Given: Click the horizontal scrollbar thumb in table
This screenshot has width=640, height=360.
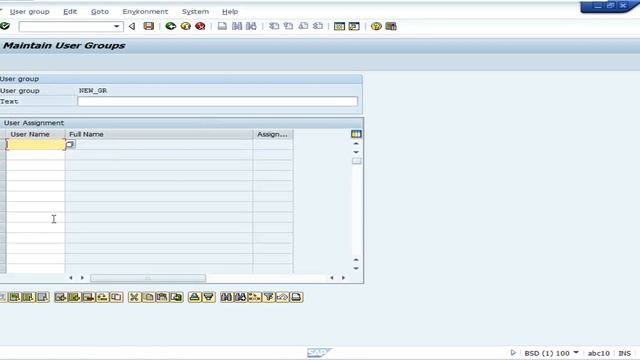Looking at the screenshot, I should click(x=148, y=278).
